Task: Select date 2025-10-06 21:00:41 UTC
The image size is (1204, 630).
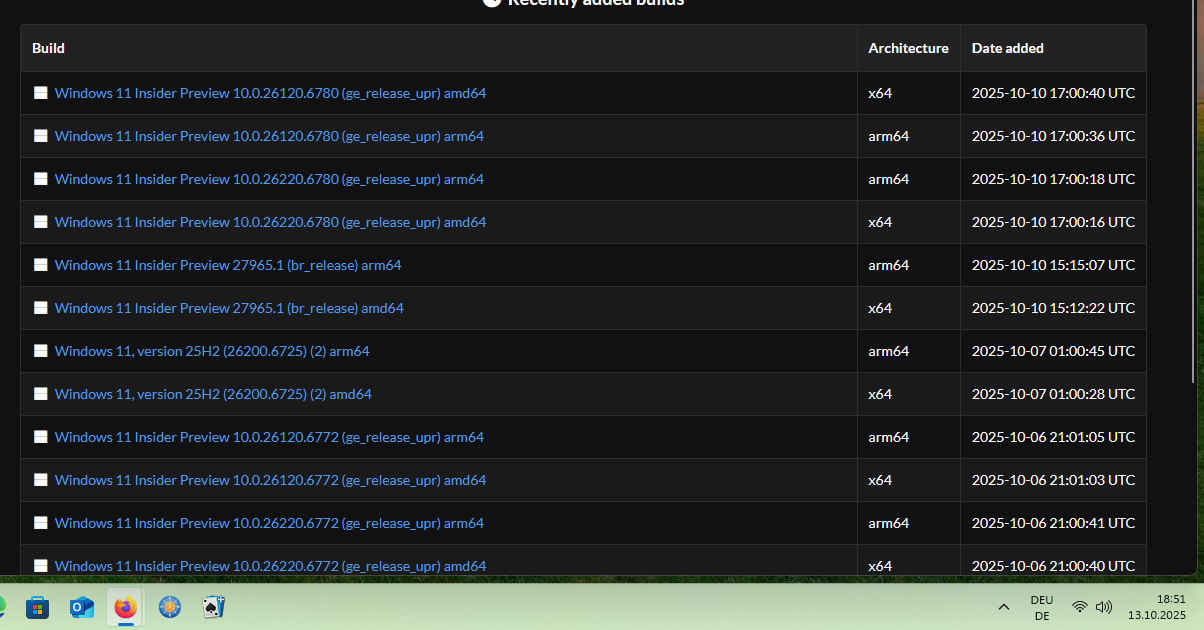Action: (x=1053, y=523)
